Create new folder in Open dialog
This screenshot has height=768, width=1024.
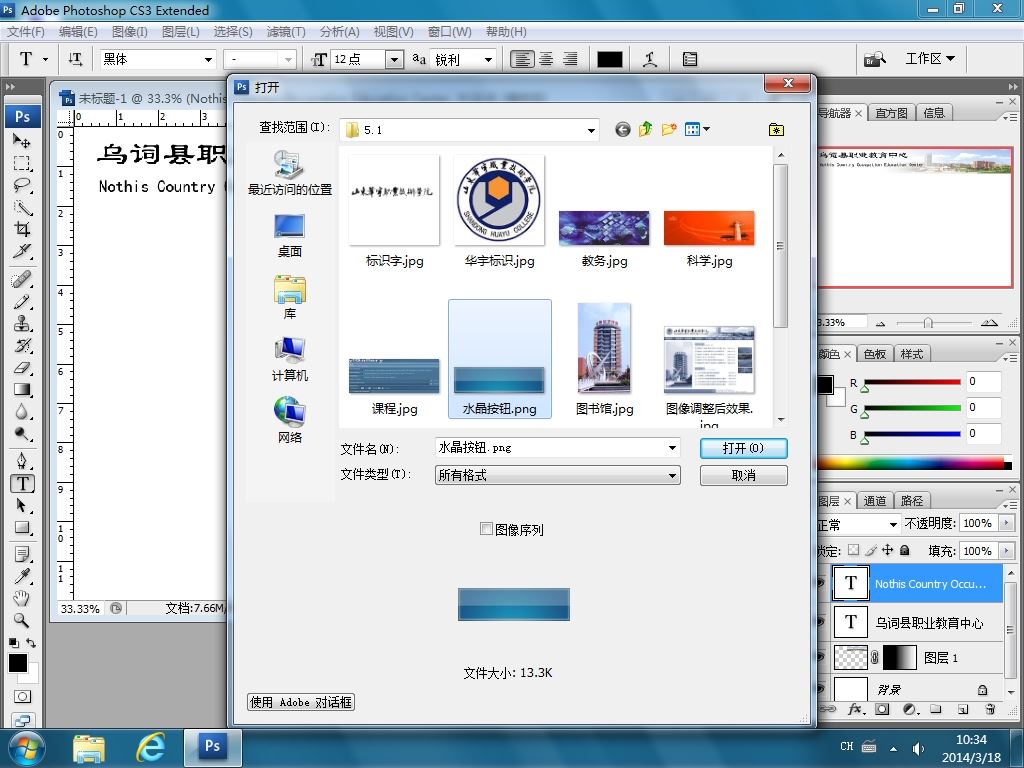click(x=668, y=129)
